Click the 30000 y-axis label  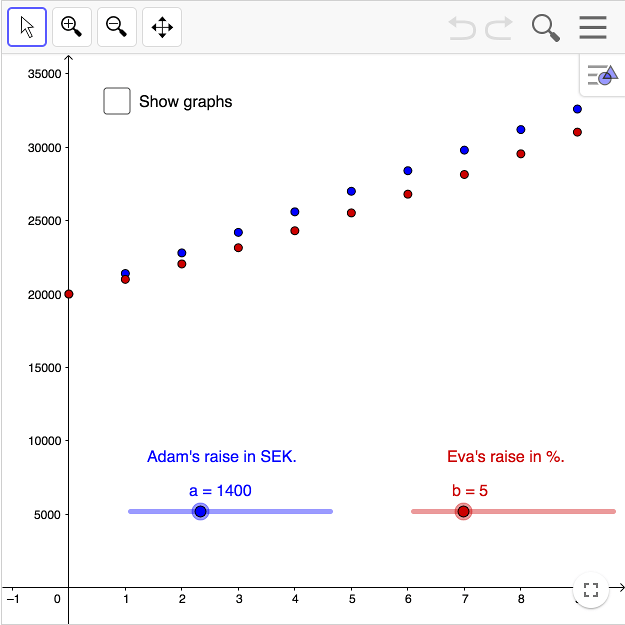[x=45, y=148]
